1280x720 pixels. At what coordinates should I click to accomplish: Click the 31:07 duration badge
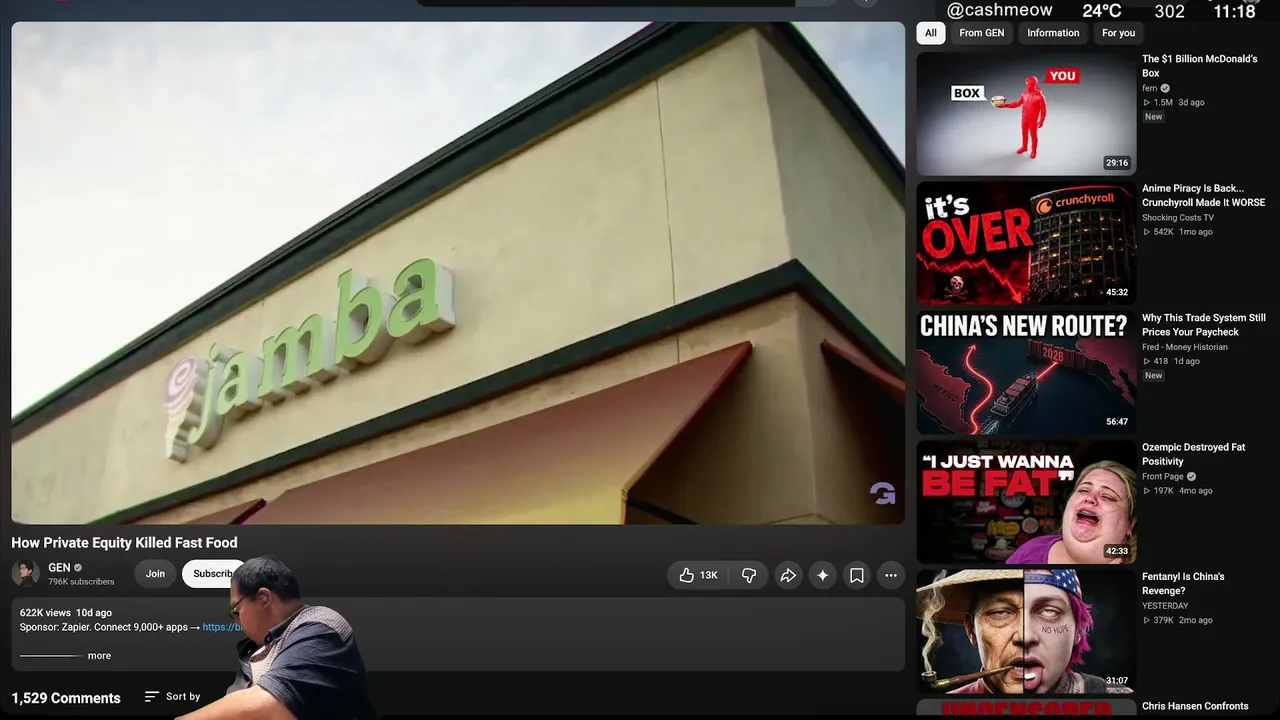(x=1117, y=681)
